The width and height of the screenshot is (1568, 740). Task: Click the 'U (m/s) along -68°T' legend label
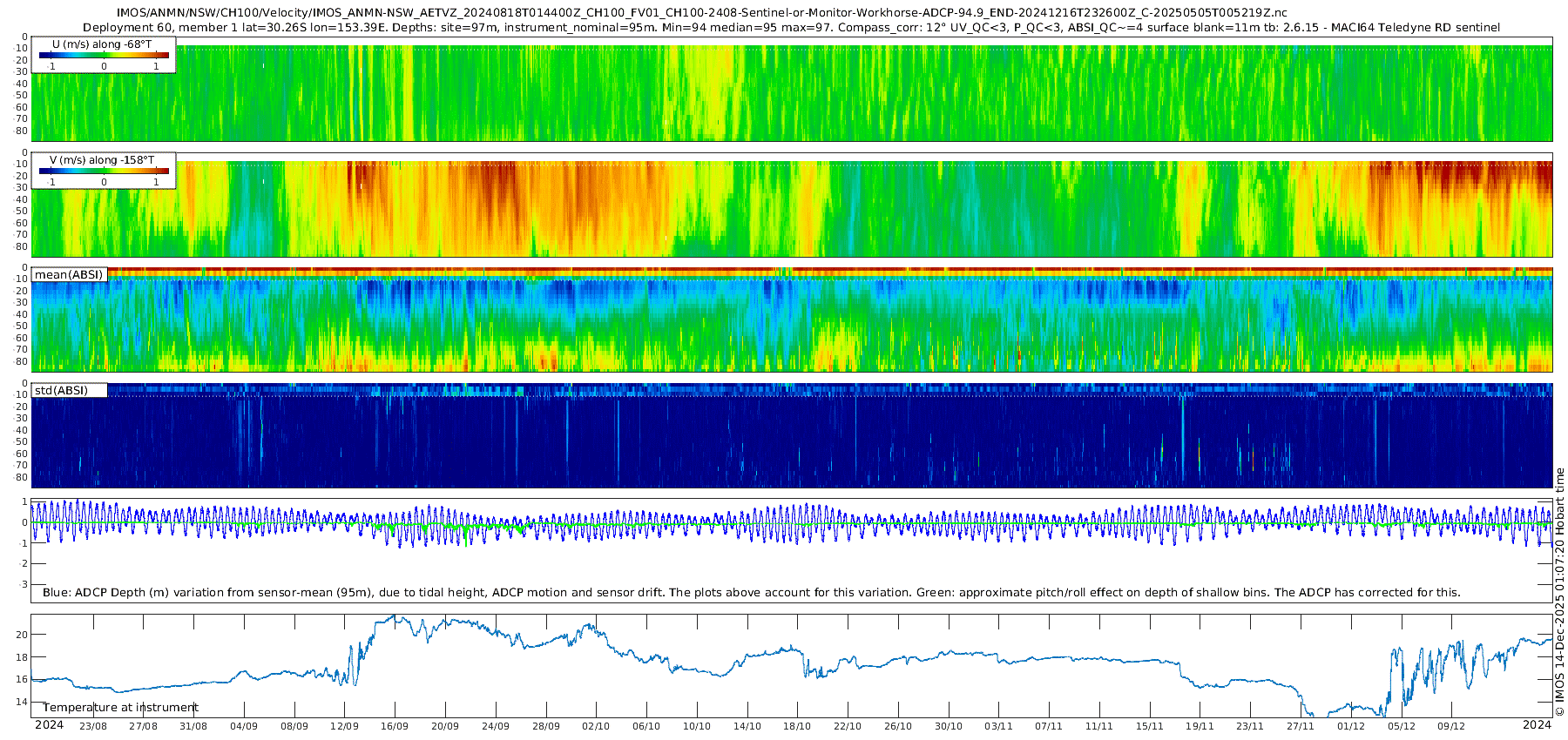[102, 44]
